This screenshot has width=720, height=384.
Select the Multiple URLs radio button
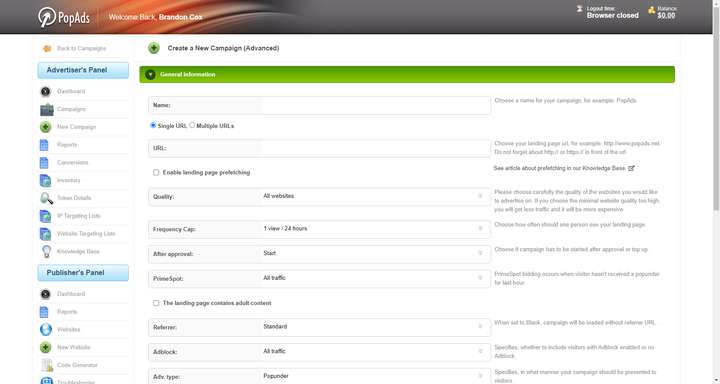[x=192, y=125]
